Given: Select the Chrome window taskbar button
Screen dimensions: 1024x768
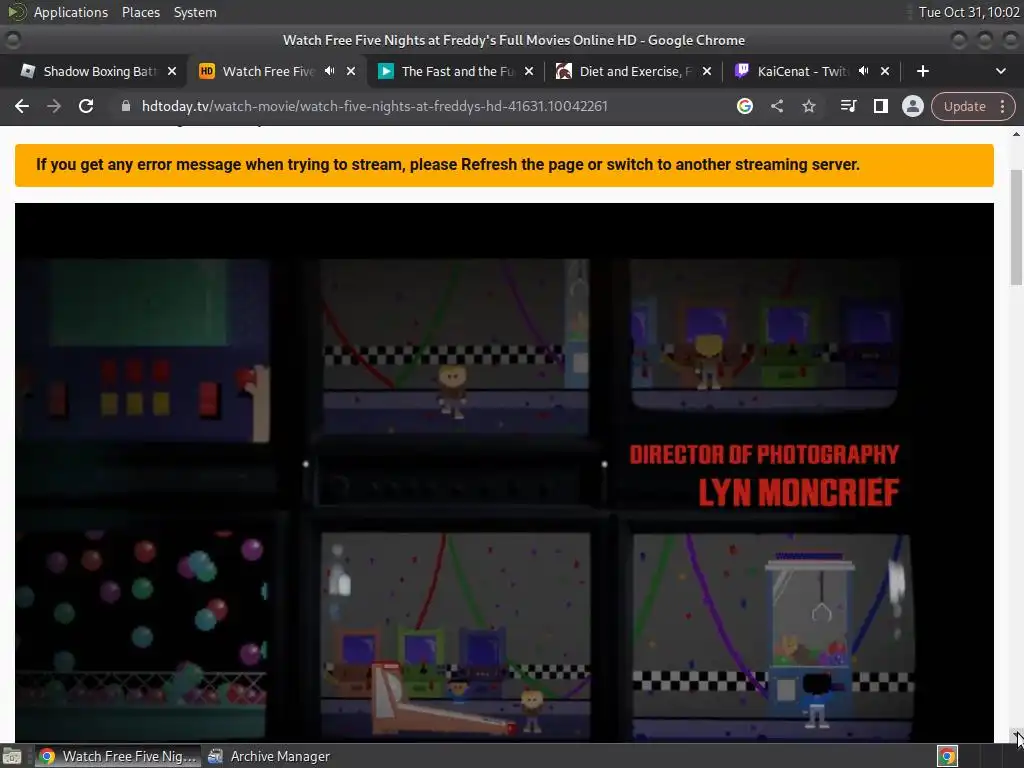Looking at the screenshot, I should (x=118, y=756).
